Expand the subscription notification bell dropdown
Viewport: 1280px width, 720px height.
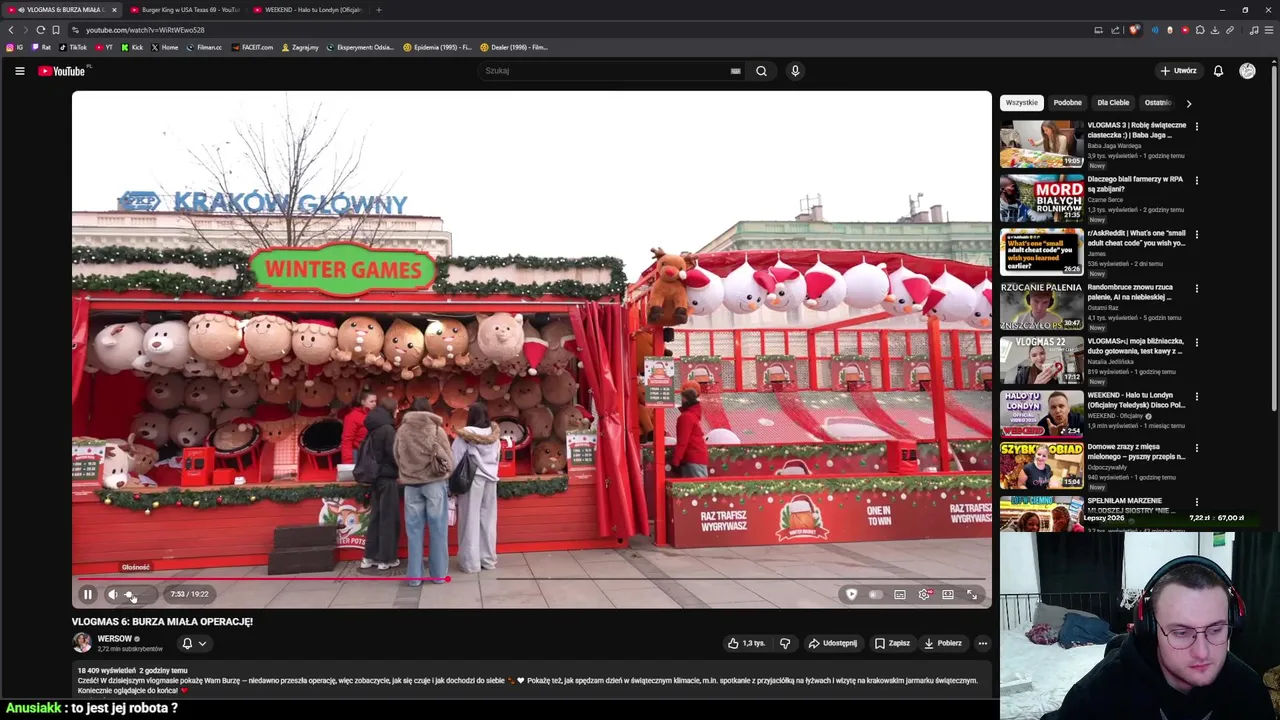click(x=194, y=644)
